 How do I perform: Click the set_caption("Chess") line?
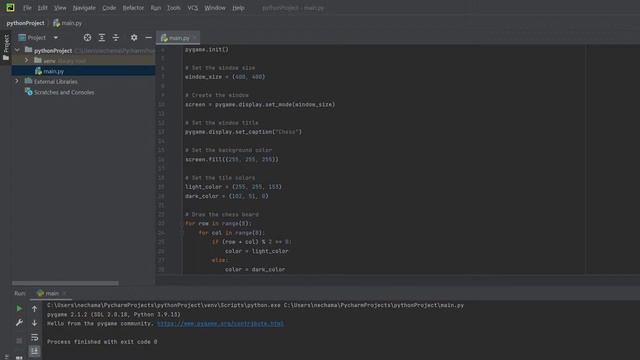(243, 132)
